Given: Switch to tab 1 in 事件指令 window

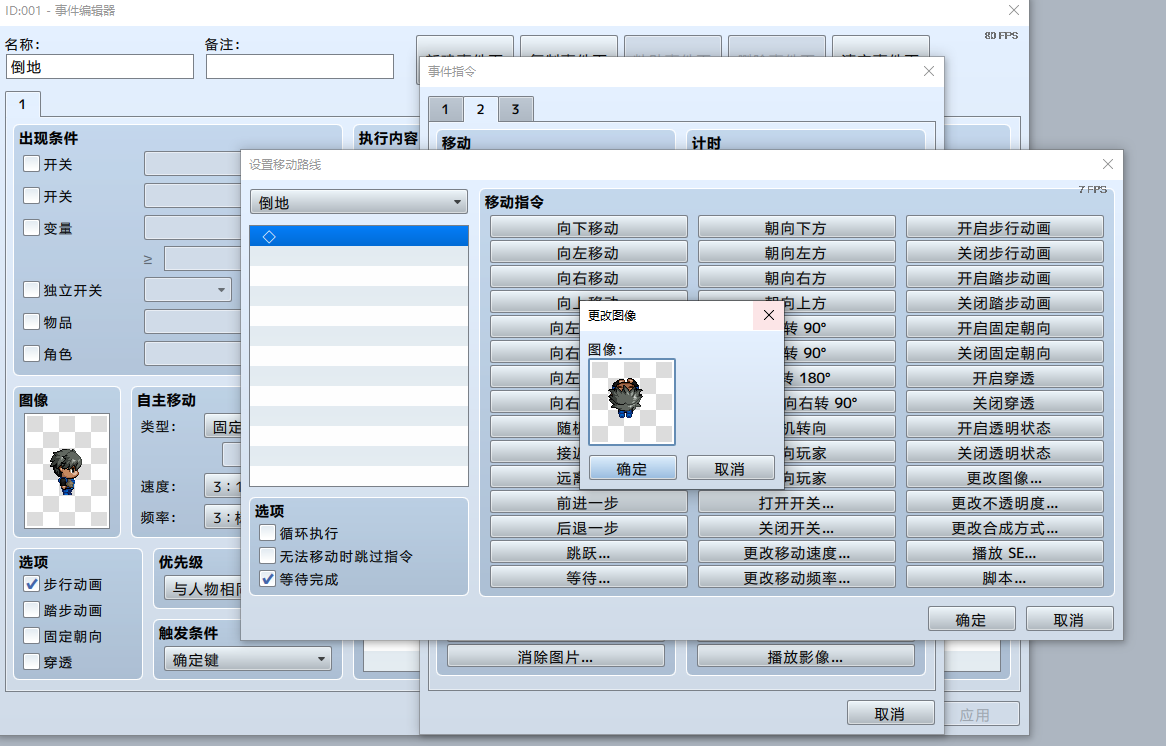Looking at the screenshot, I should click(445, 109).
